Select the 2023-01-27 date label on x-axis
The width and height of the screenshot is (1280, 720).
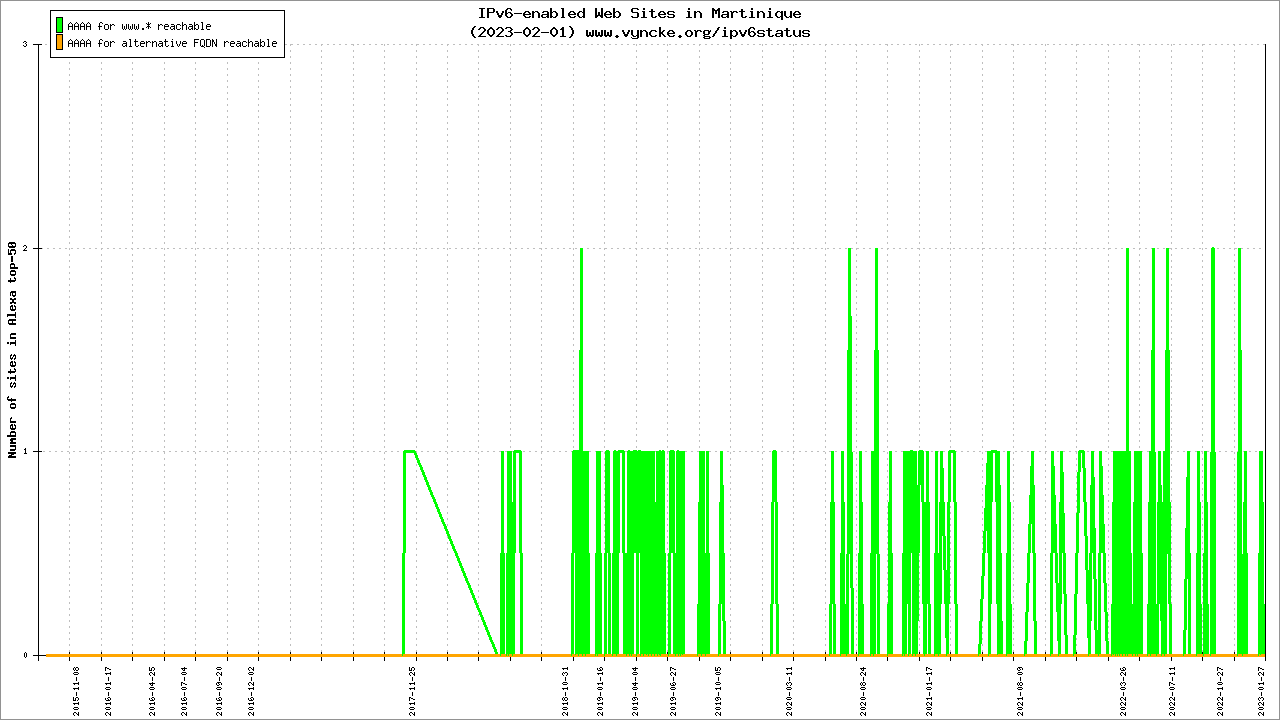[1262, 690]
